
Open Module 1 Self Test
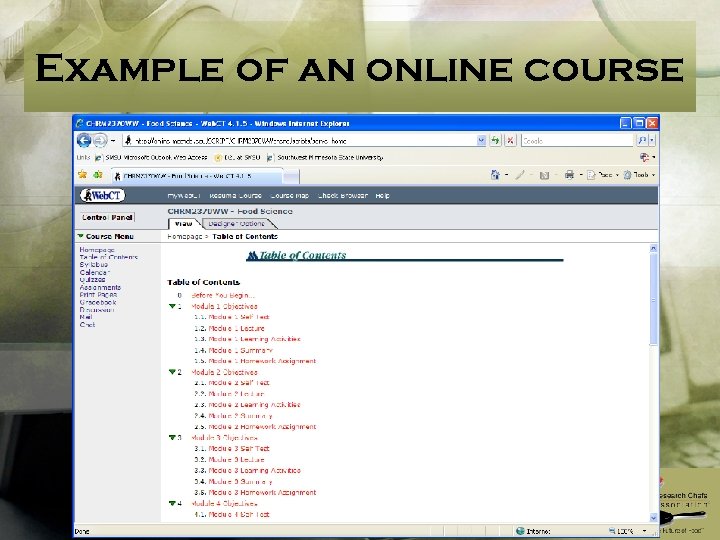tap(239, 317)
